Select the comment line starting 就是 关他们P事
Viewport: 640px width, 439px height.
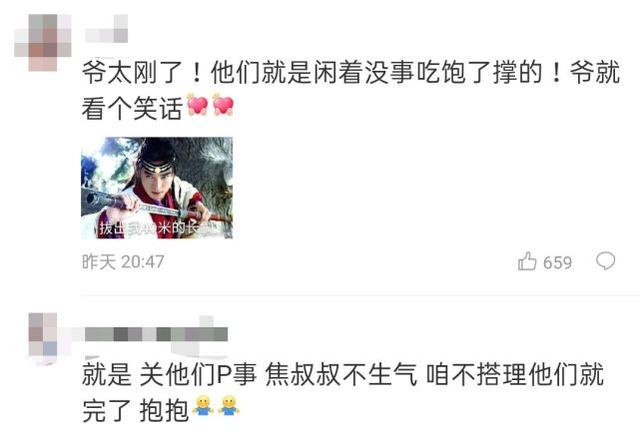pyautogui.click(x=343, y=374)
